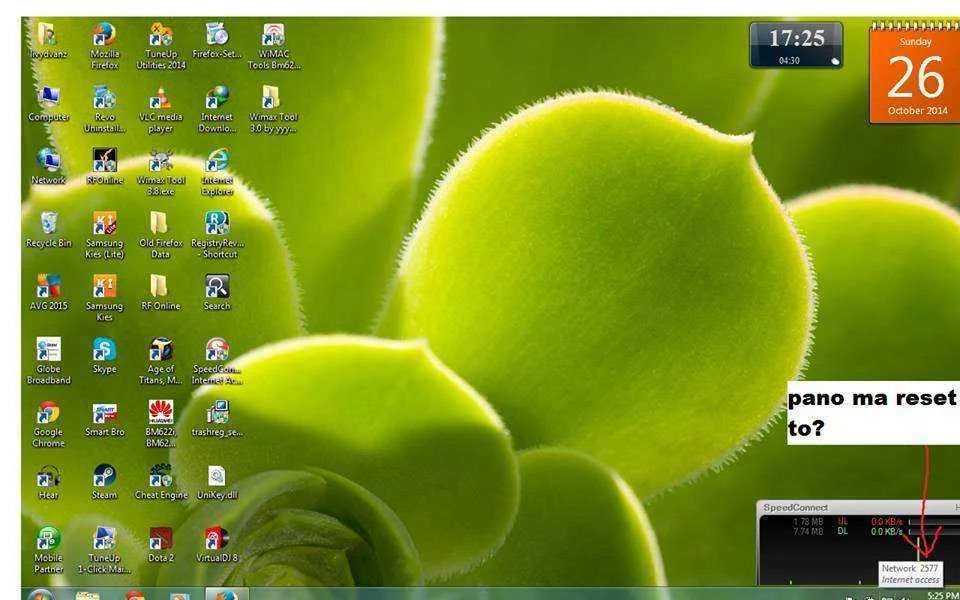
Task: Open the Computer desktop icon
Action: (x=48, y=104)
